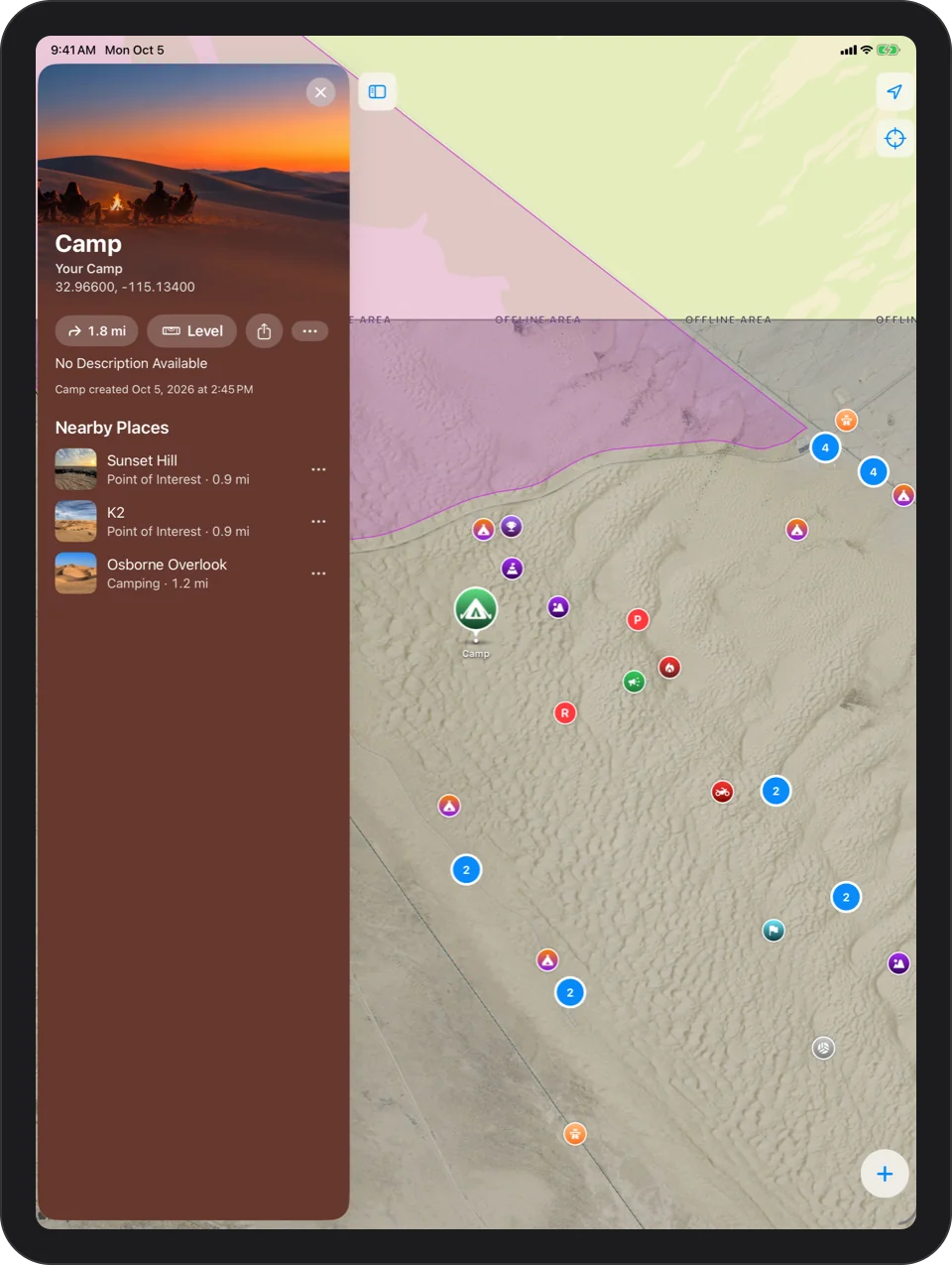This screenshot has height=1265, width=952.
Task: Select the dark red campfire marker
Action: coord(669,668)
